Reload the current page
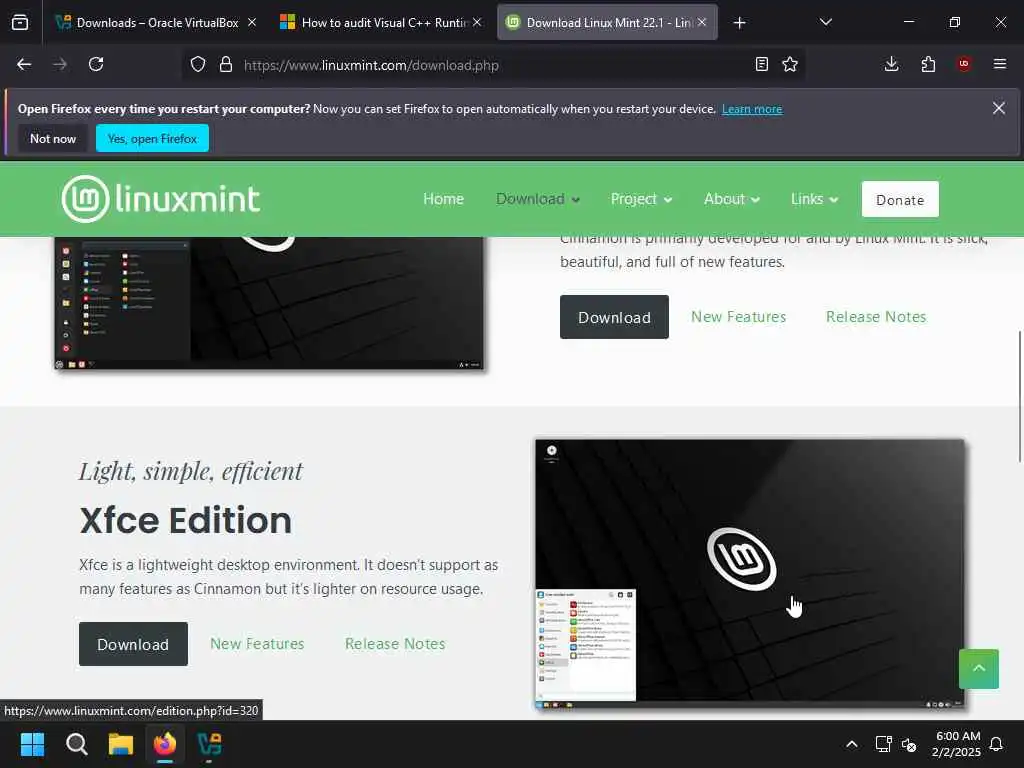This screenshot has height=768, width=1024. click(x=96, y=64)
